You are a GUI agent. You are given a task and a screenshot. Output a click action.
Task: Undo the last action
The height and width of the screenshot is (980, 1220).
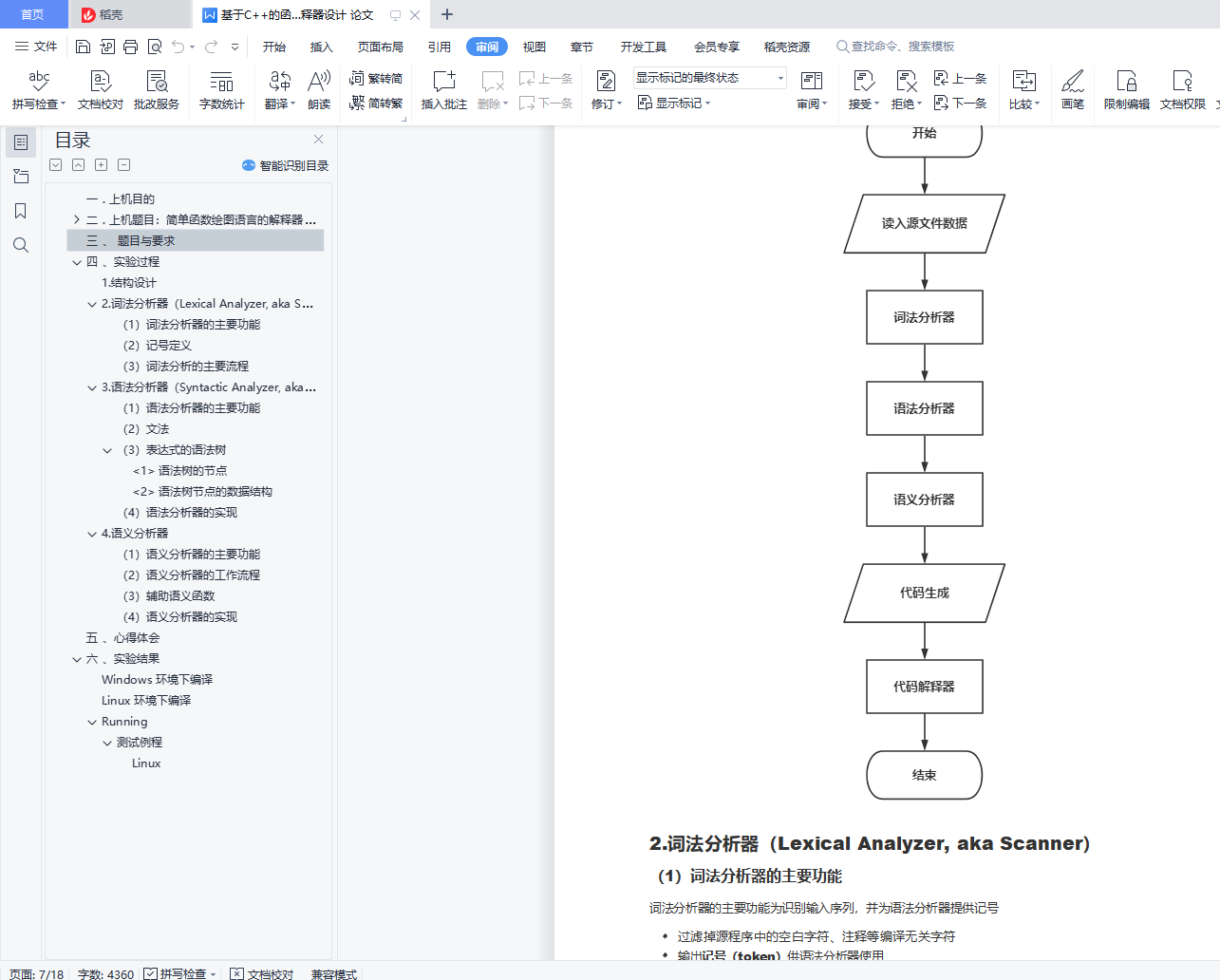pos(178,47)
